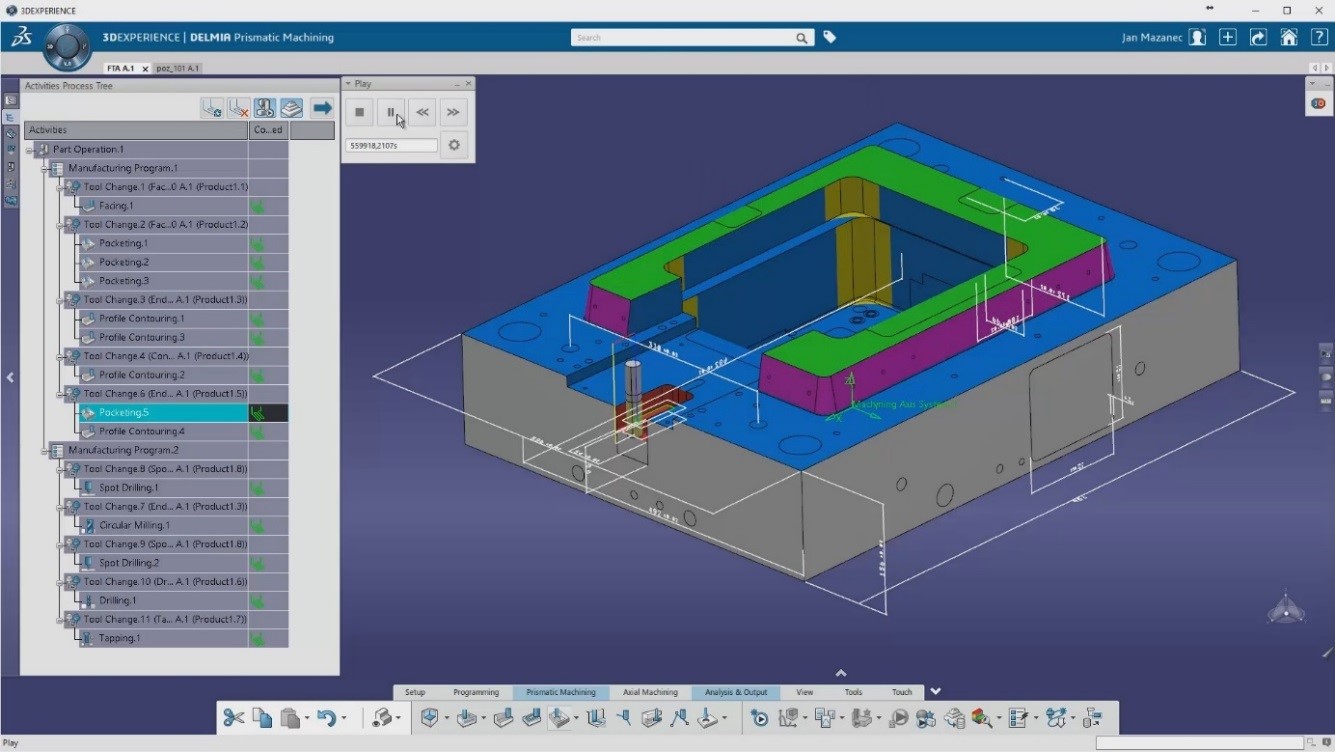Select Facing.1 operation
This screenshot has width=1335, height=752.
116,206
